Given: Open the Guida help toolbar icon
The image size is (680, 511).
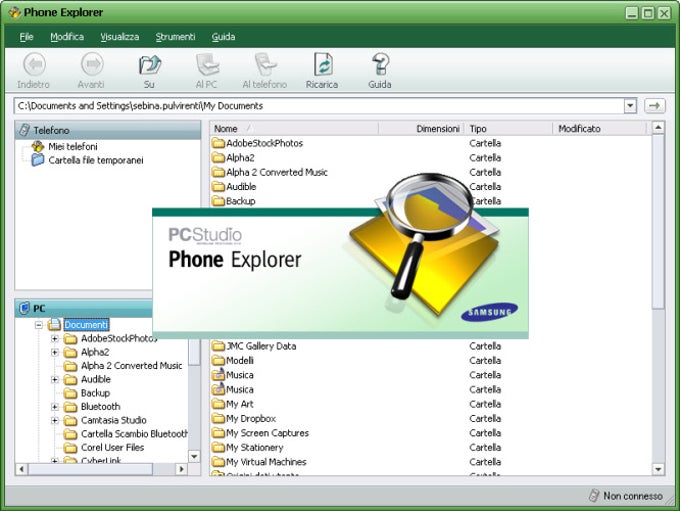Looking at the screenshot, I should click(x=380, y=65).
